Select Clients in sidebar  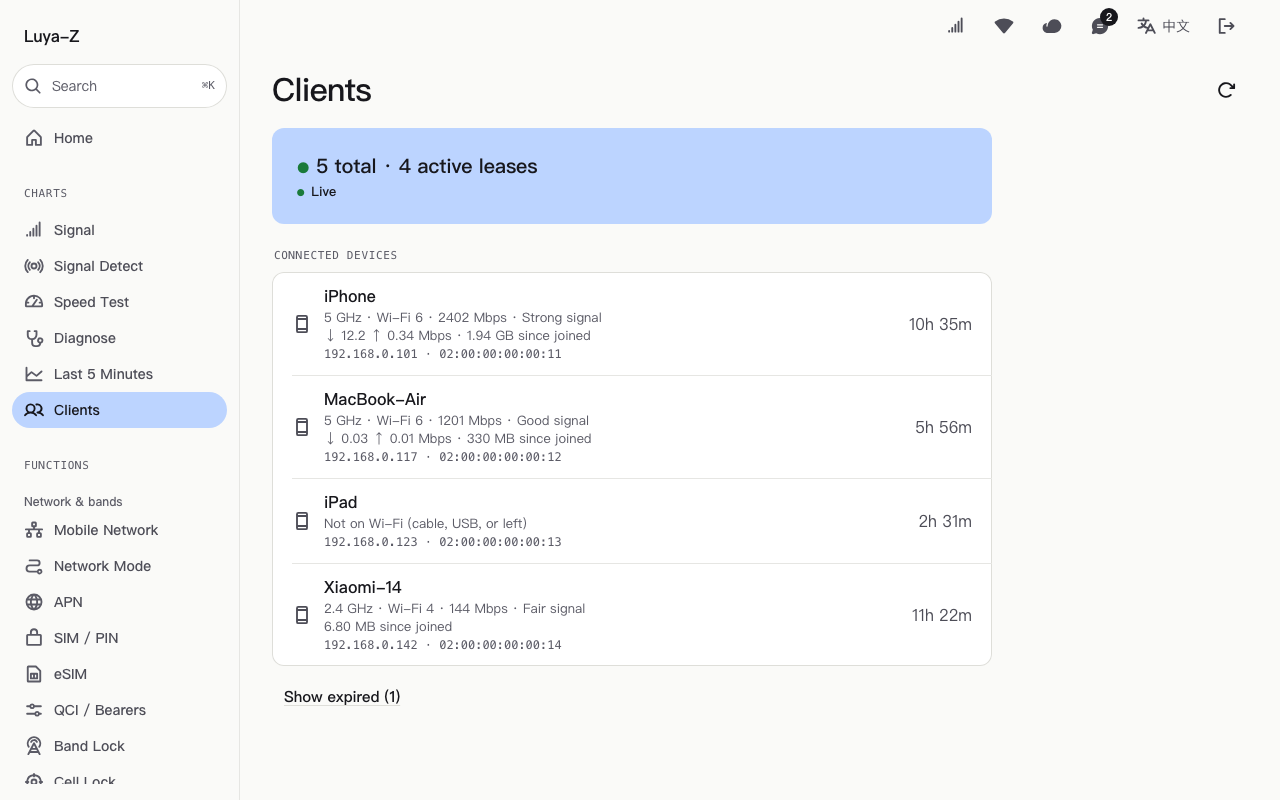point(120,410)
